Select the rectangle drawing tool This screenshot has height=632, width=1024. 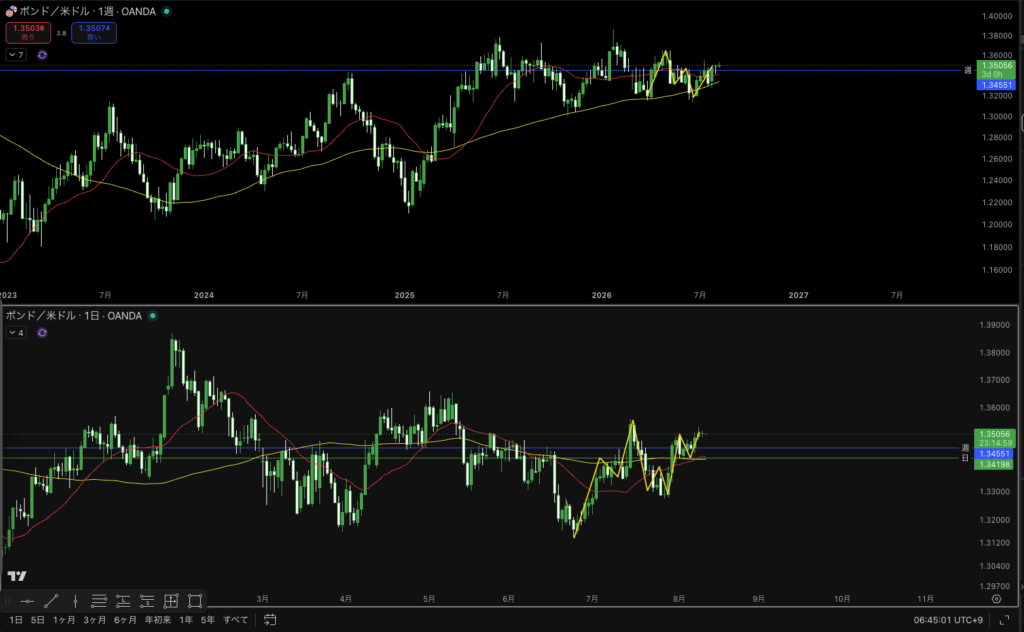coord(195,601)
